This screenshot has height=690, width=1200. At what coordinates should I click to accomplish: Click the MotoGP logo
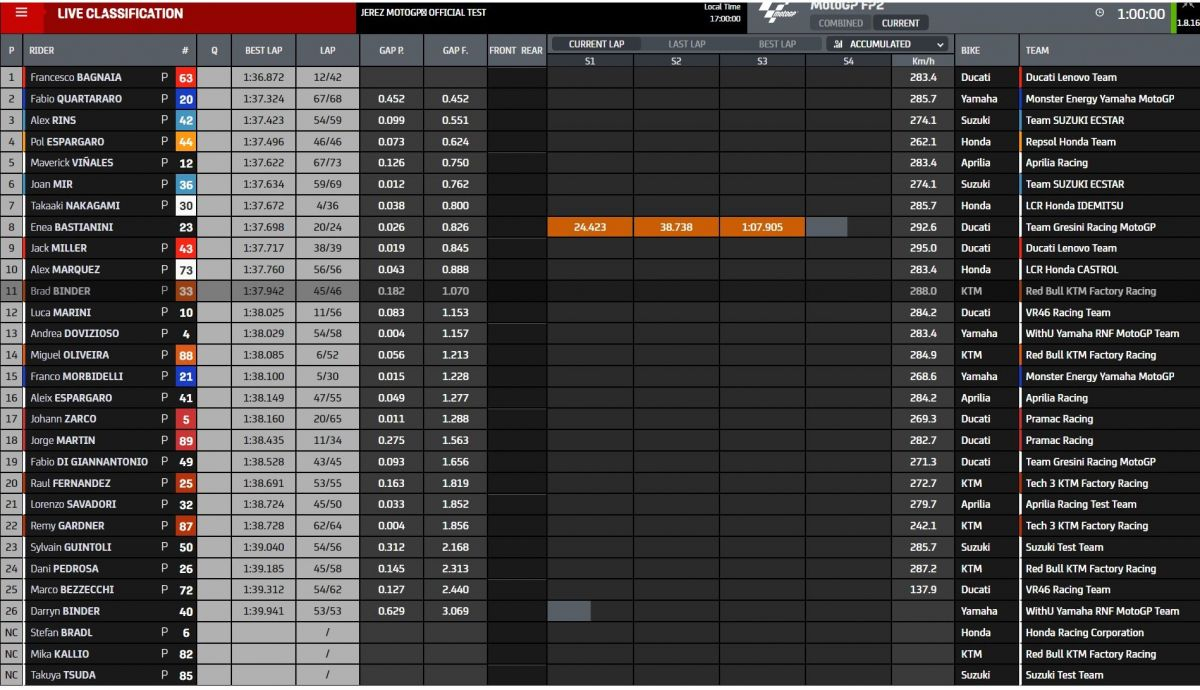[778, 13]
